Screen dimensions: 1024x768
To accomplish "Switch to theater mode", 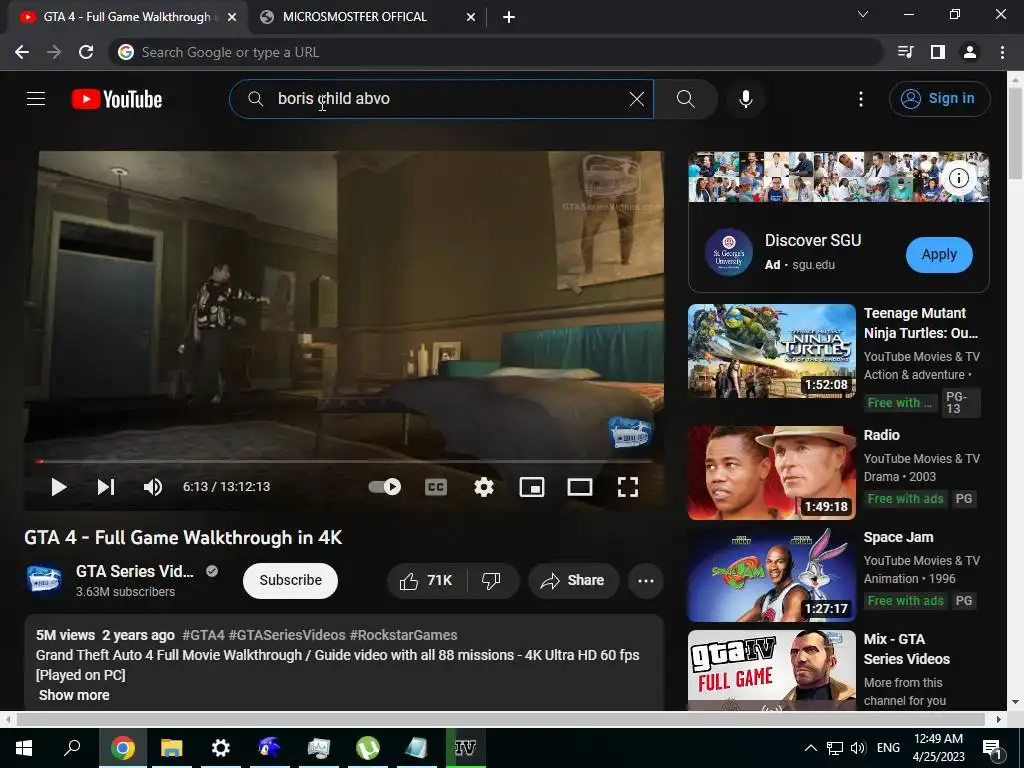I will (x=579, y=487).
